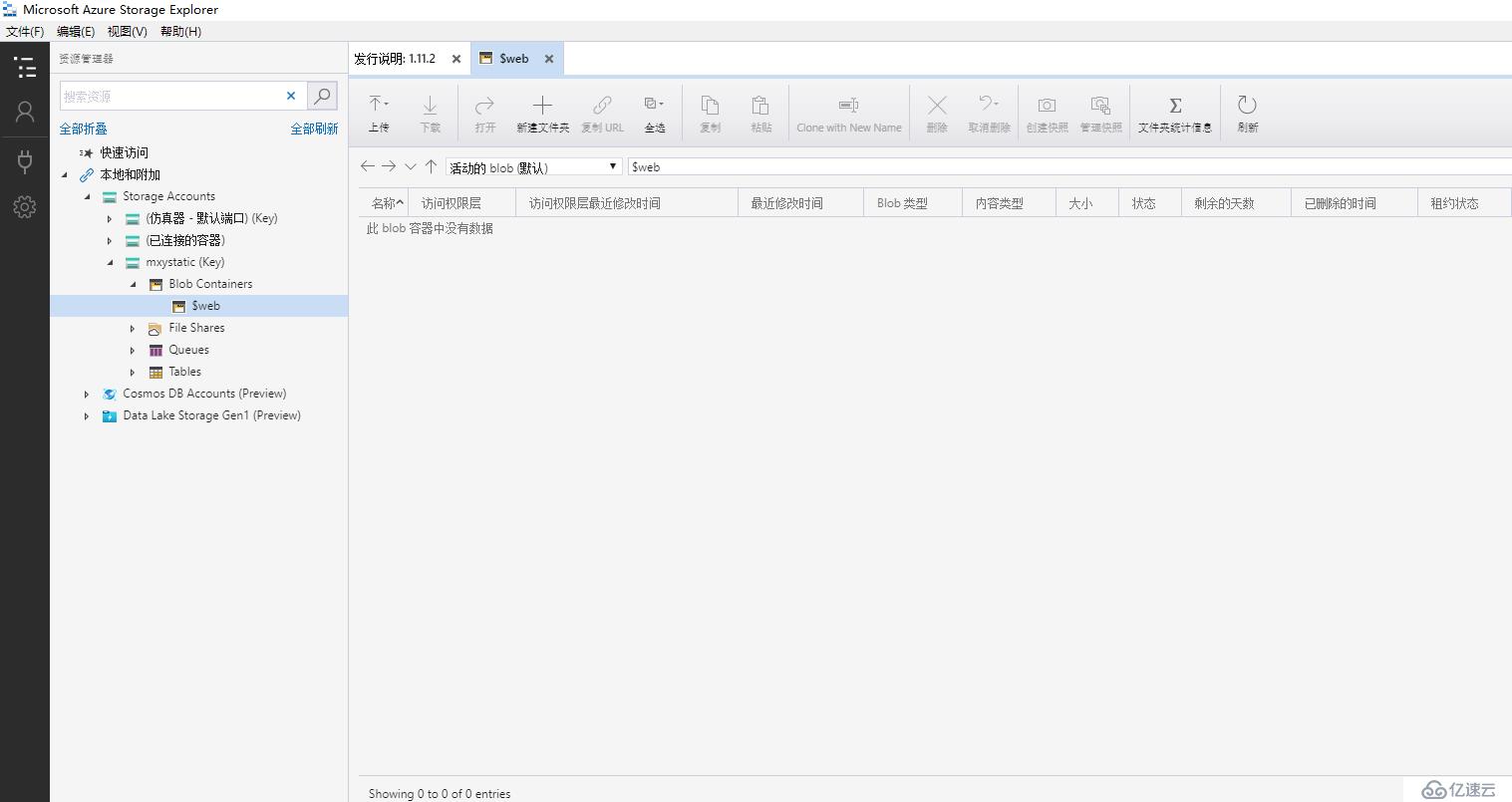Click the 全部刷新 (Refresh All) link

[x=314, y=129]
